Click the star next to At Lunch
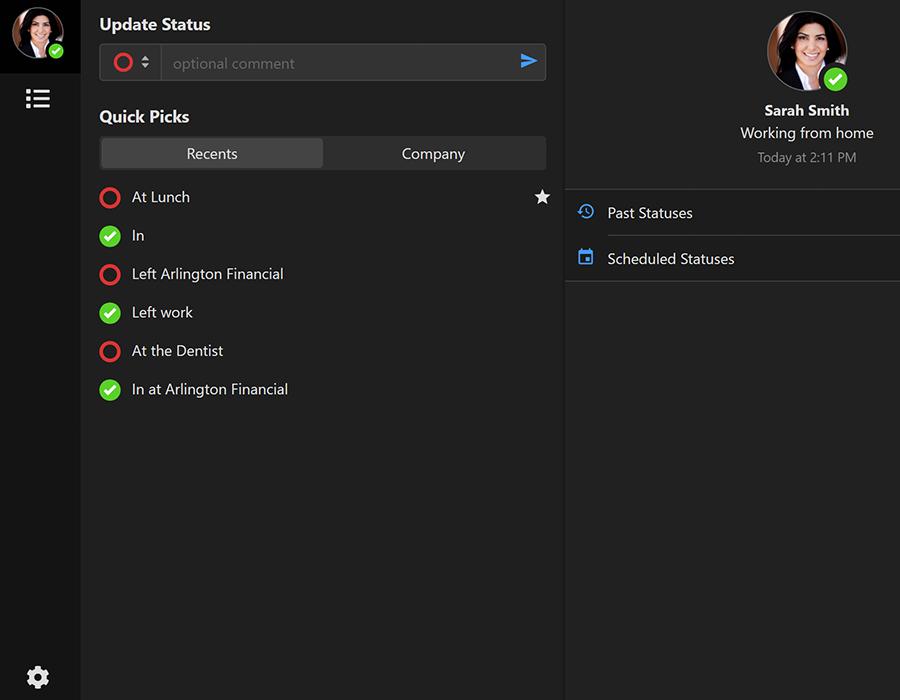Image resolution: width=900 pixels, height=700 pixels. [542, 197]
